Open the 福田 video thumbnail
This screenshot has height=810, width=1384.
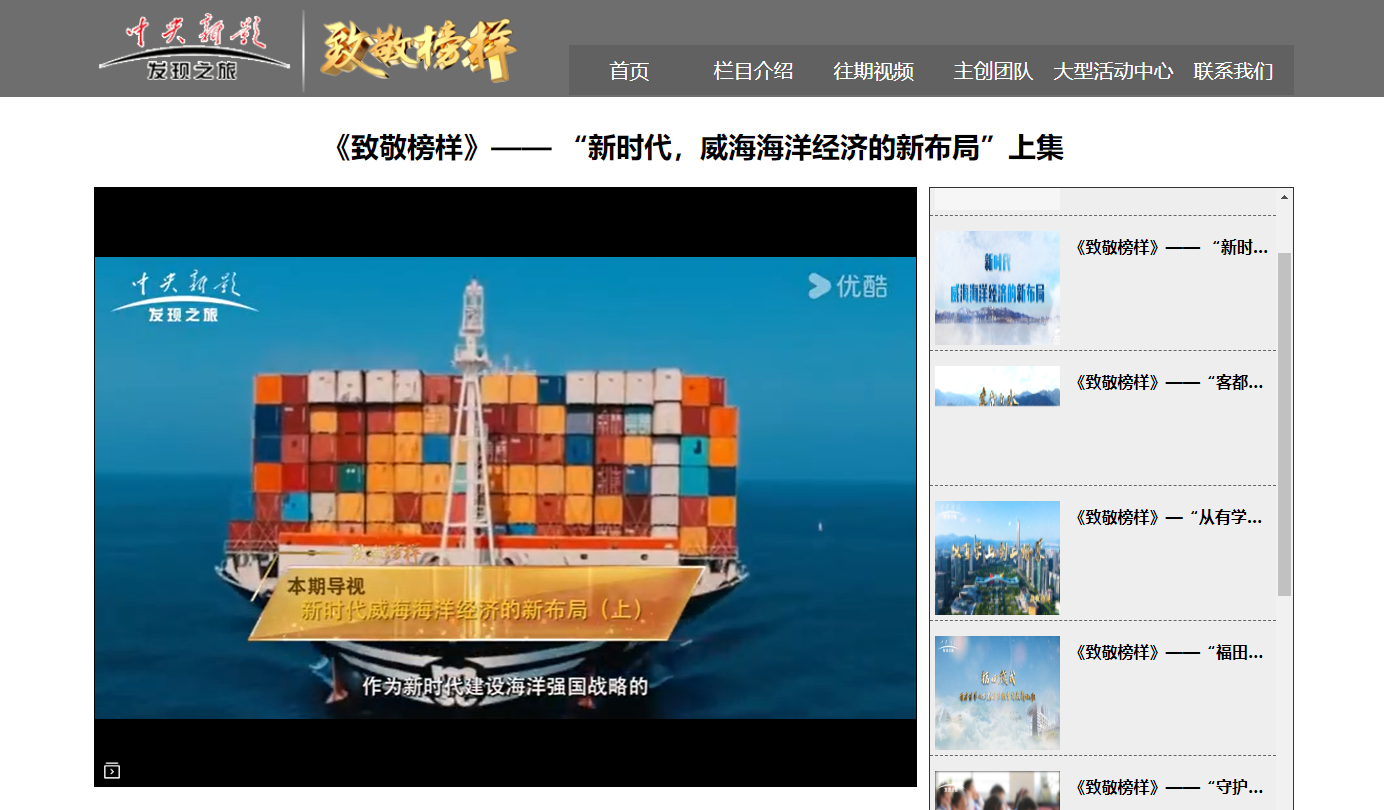pos(997,693)
